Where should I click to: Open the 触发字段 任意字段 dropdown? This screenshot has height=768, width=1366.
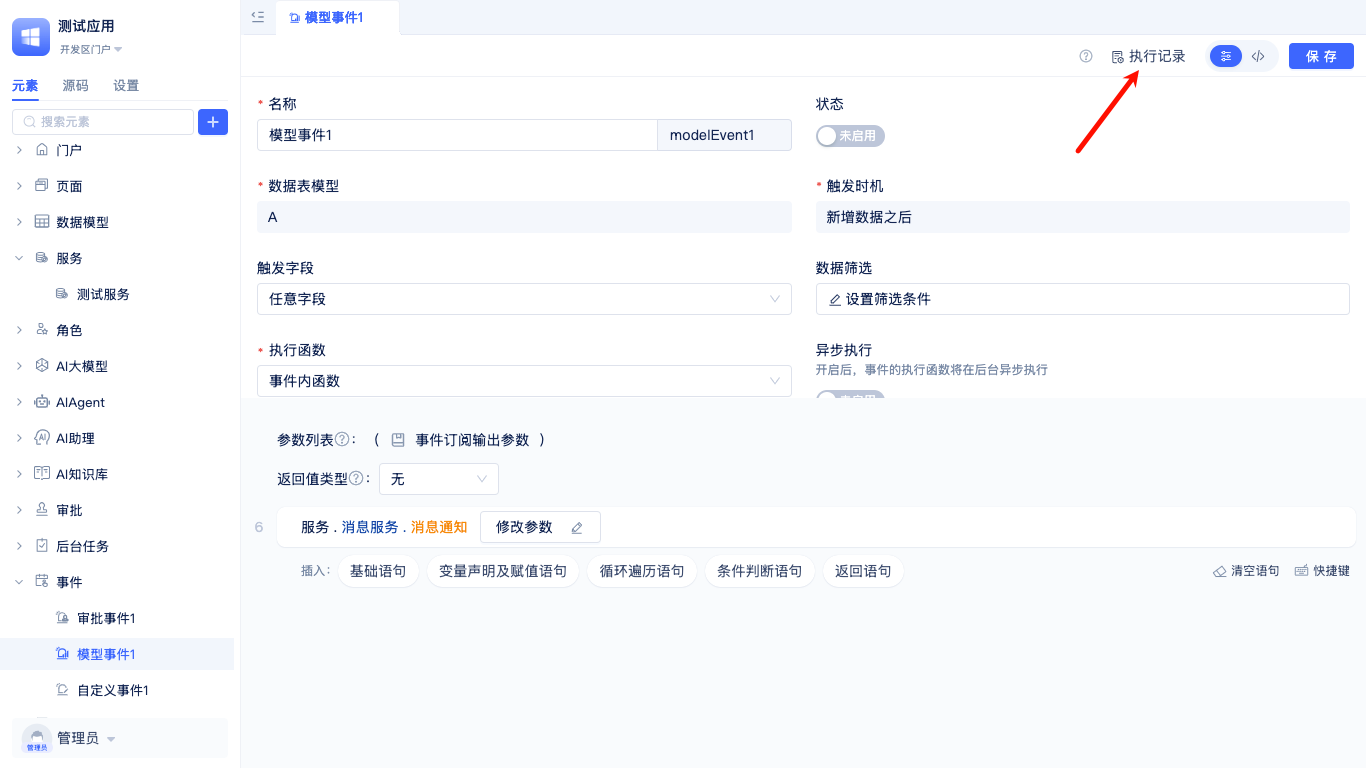point(524,299)
